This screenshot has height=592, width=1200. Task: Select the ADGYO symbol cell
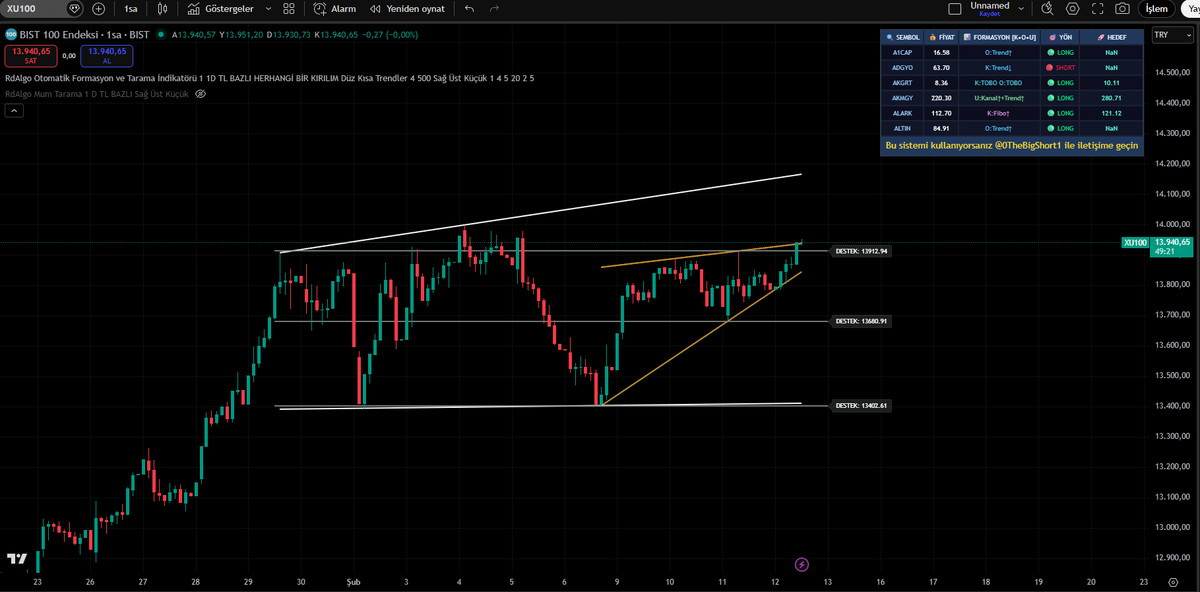coord(903,67)
